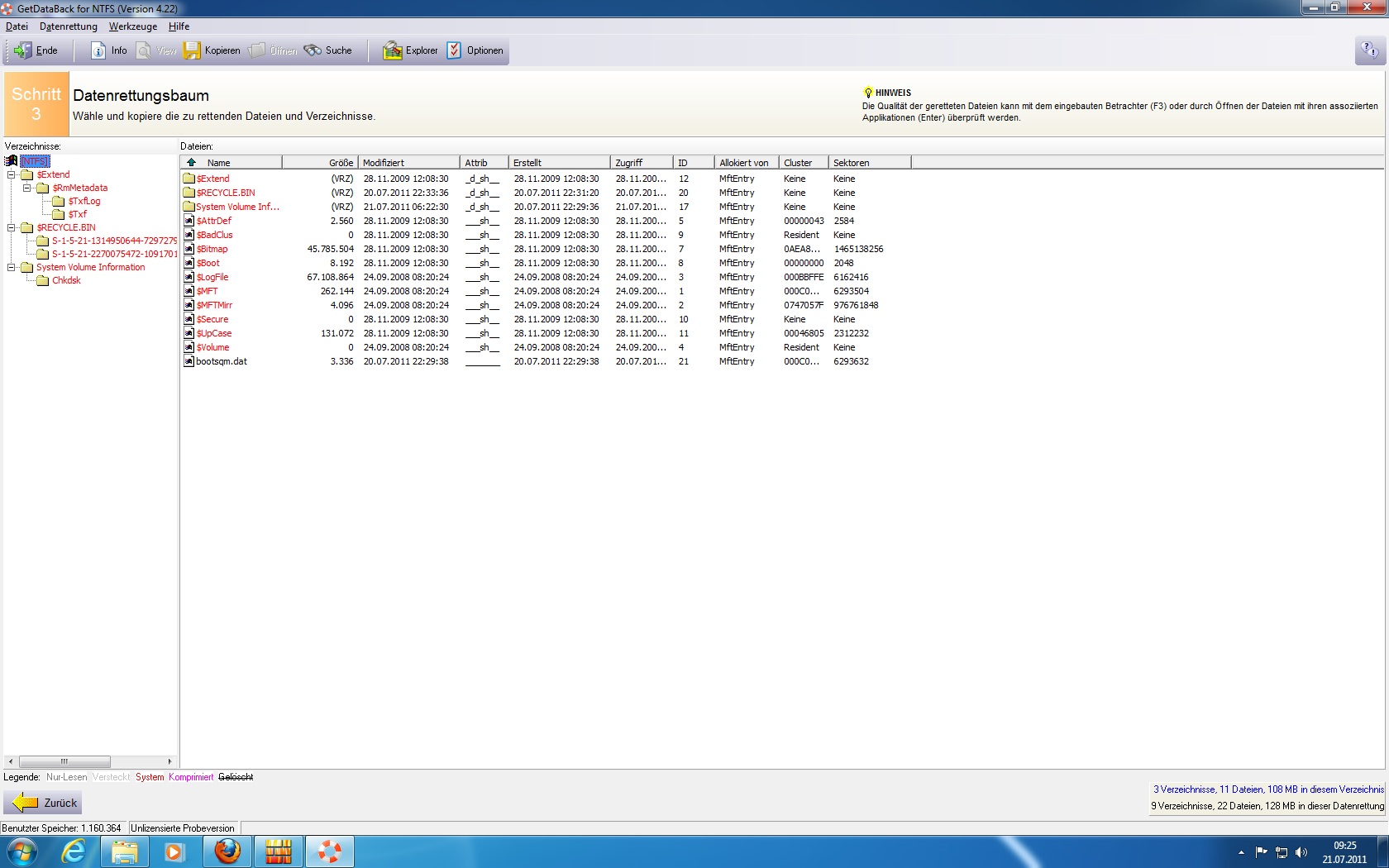Viewport: 1389px width, 868px height.
Task: Select the [NTFS] root node
Action: pos(35,161)
